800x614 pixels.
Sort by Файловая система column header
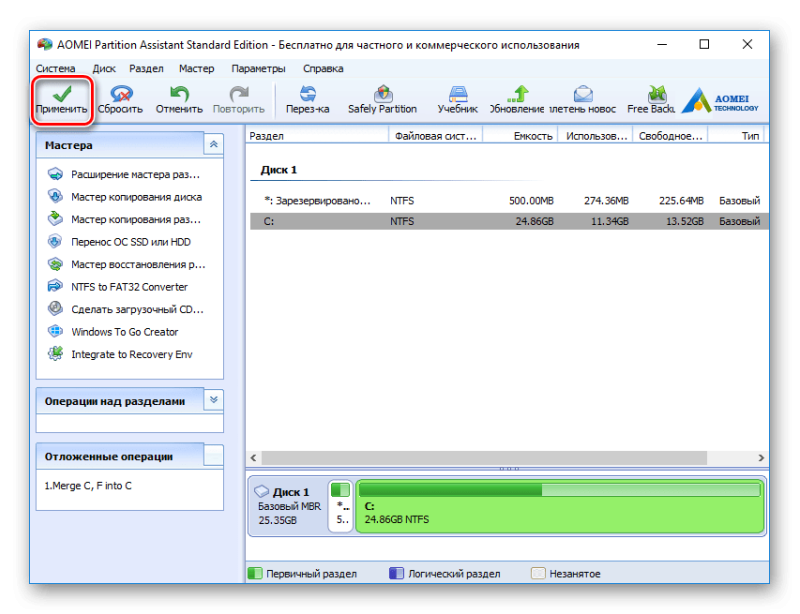click(436, 136)
